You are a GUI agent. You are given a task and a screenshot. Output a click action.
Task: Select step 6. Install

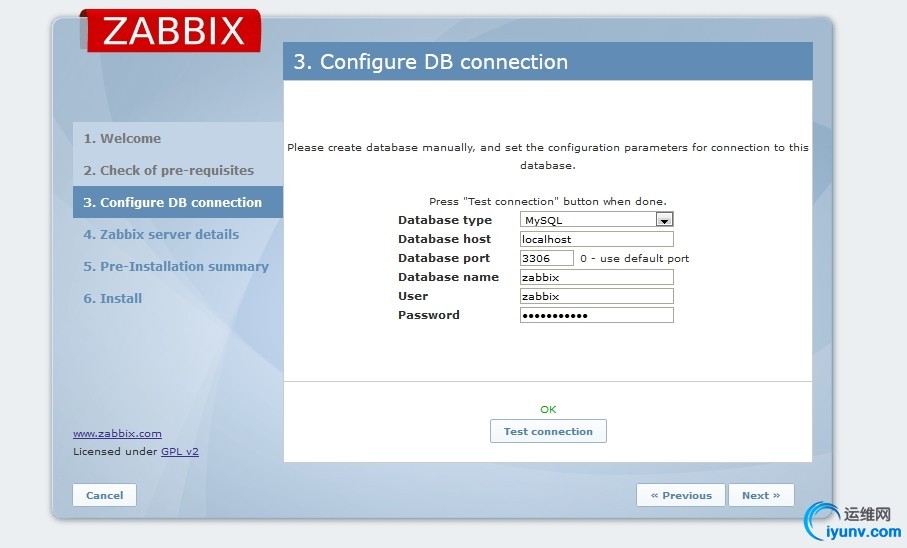112,298
